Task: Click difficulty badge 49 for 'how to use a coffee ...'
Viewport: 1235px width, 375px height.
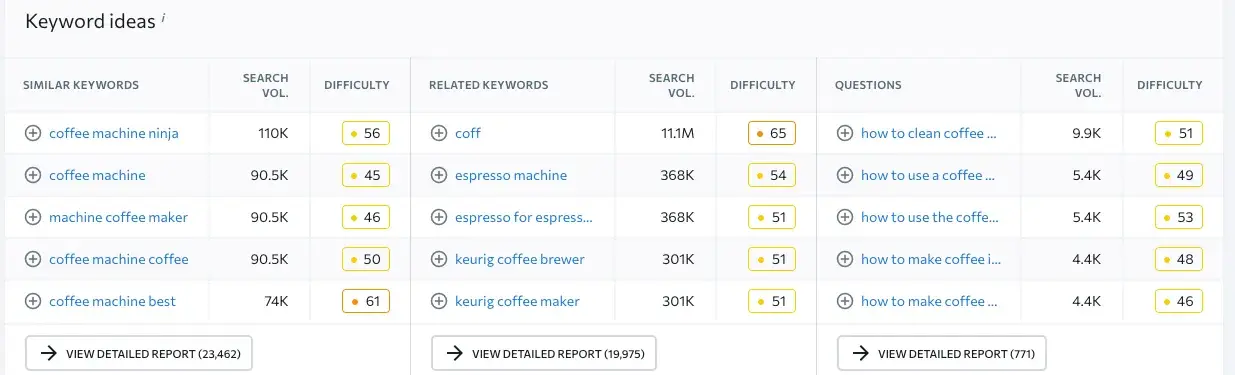Action: (x=1178, y=175)
